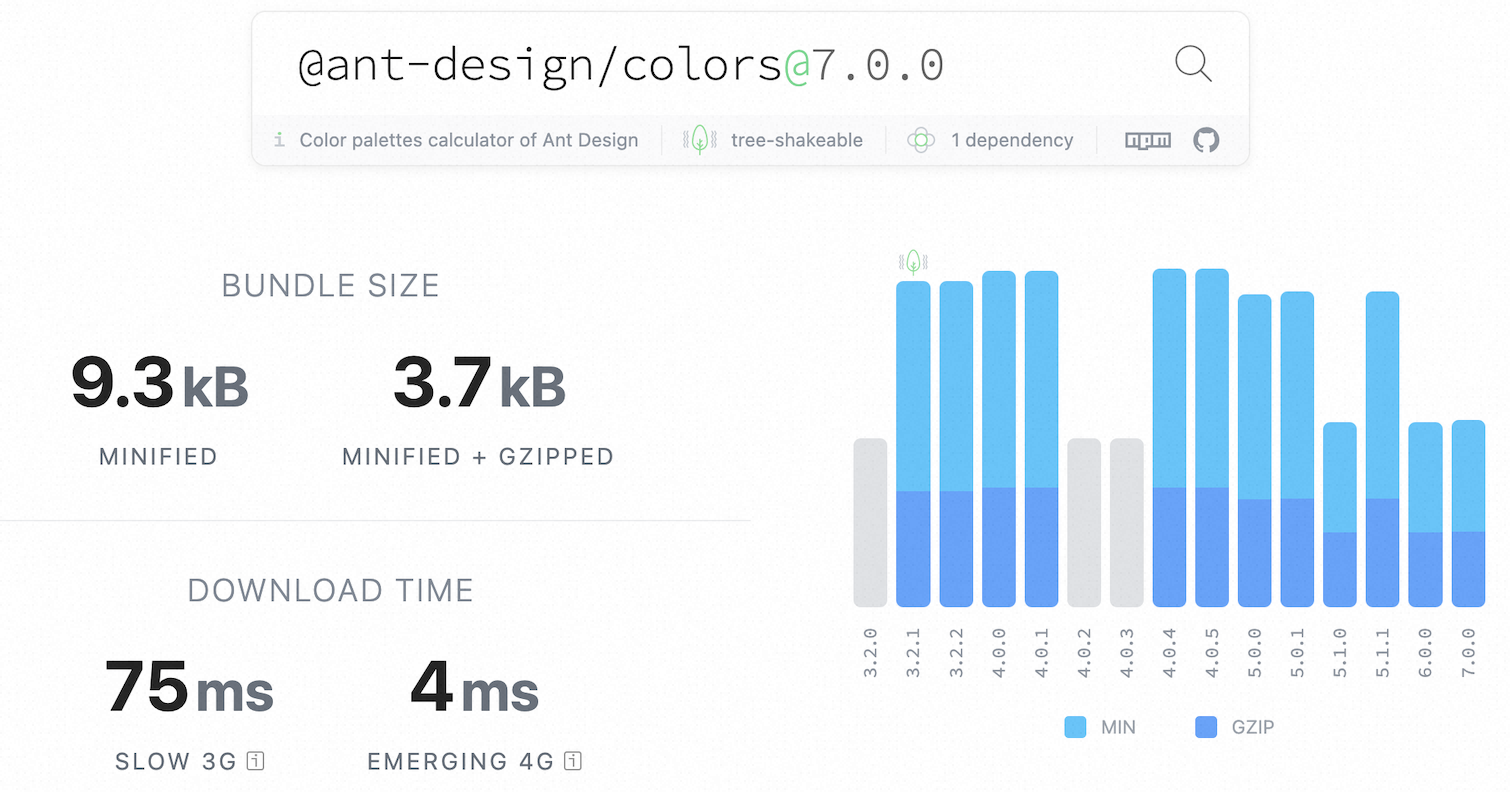Click the 9.3 kB minified size value
This screenshot has width=1510, height=792.
pos(159,383)
